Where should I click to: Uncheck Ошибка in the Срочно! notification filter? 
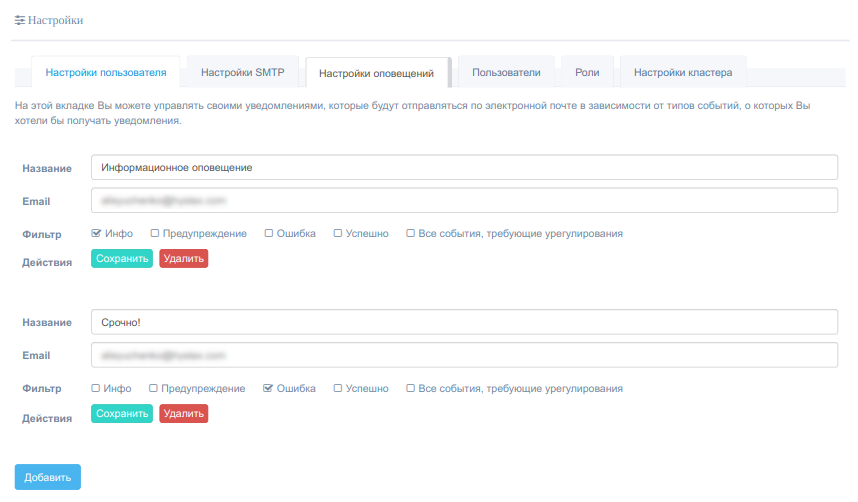pos(268,388)
